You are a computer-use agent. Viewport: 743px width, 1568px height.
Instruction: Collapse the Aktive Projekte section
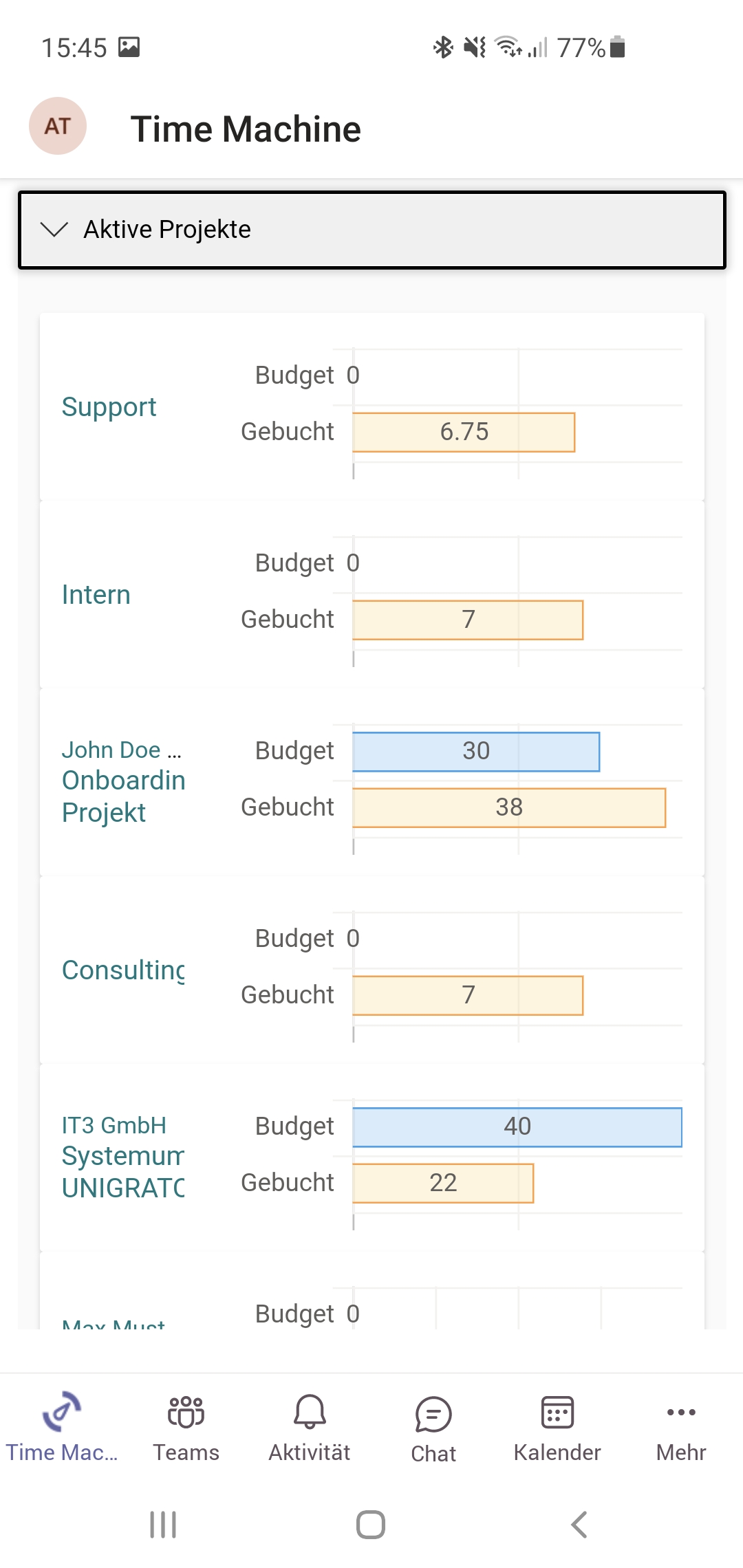click(x=371, y=230)
